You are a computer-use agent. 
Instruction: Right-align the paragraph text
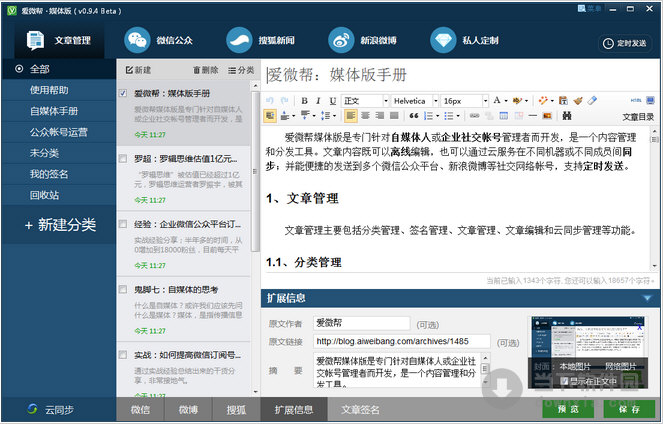(380, 115)
